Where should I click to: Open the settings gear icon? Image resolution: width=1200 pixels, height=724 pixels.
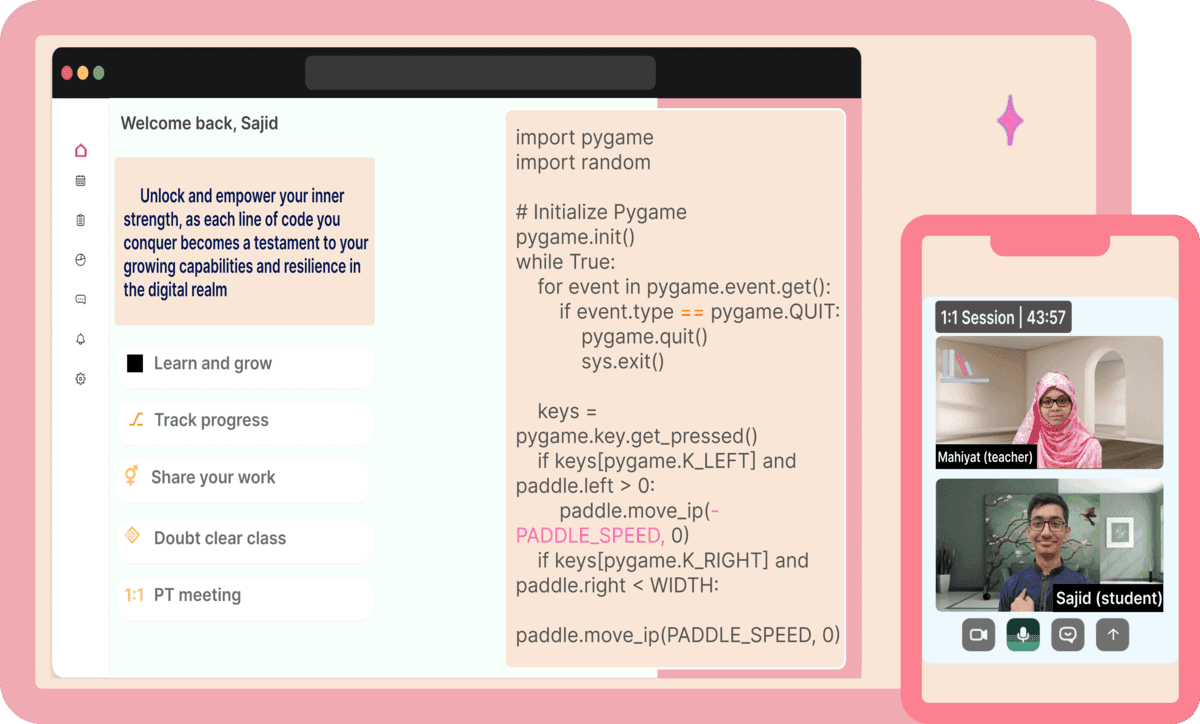coord(81,379)
